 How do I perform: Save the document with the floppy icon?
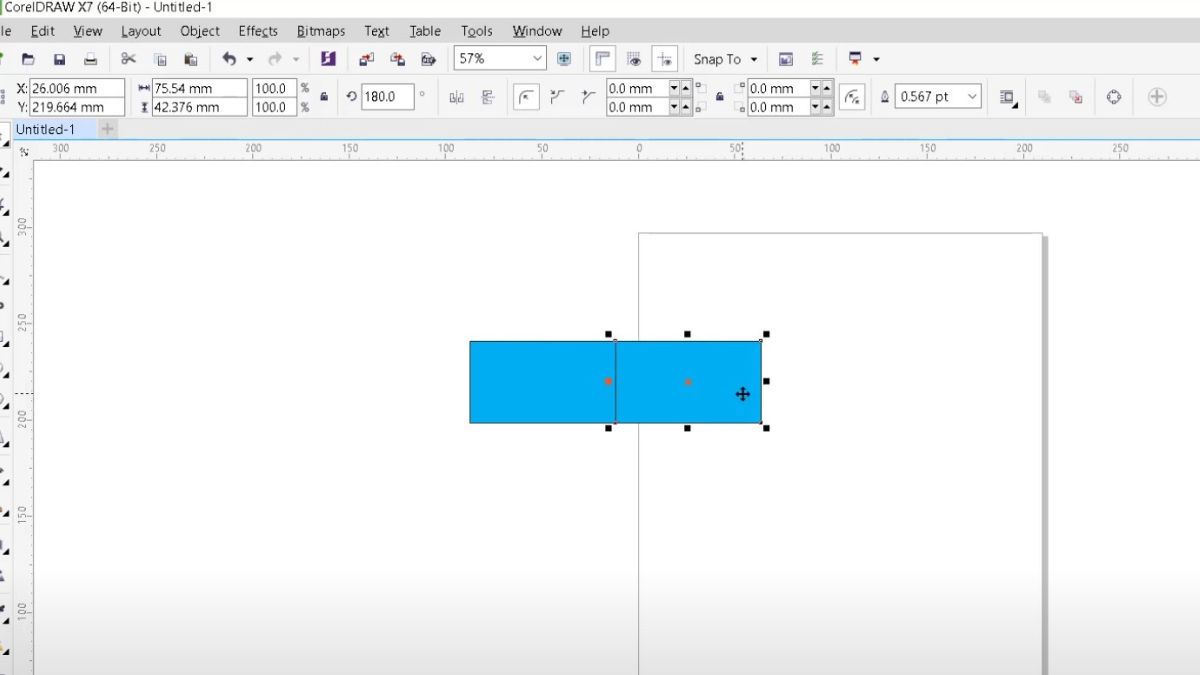(59, 59)
